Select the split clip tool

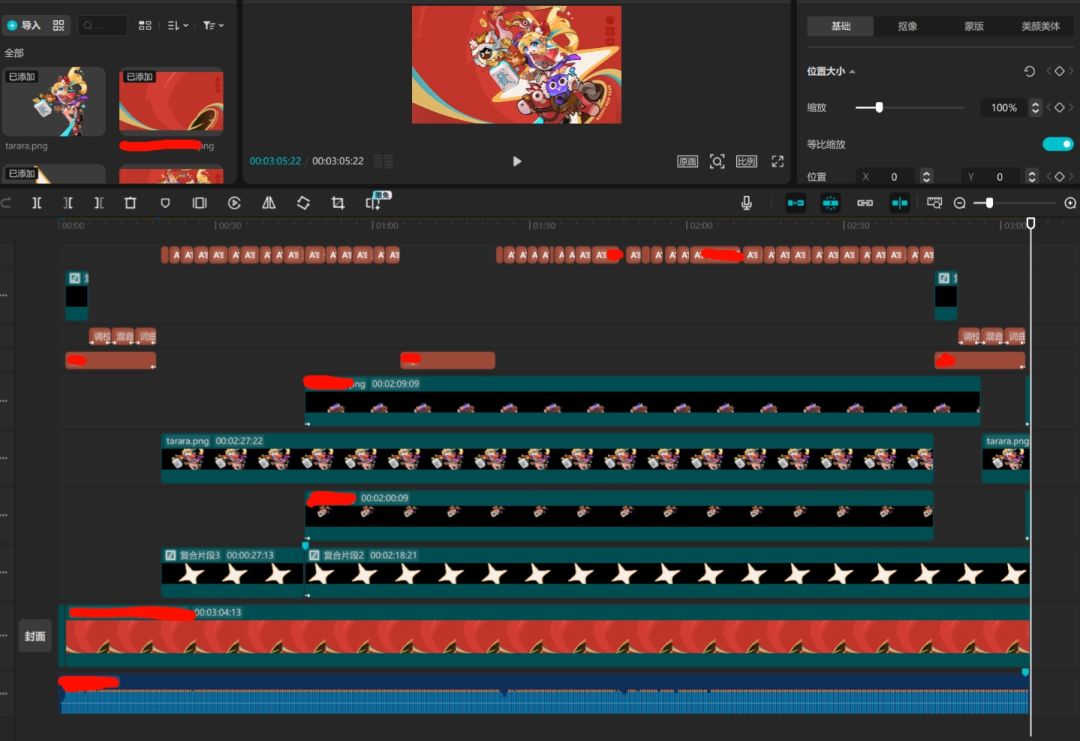coord(37,203)
